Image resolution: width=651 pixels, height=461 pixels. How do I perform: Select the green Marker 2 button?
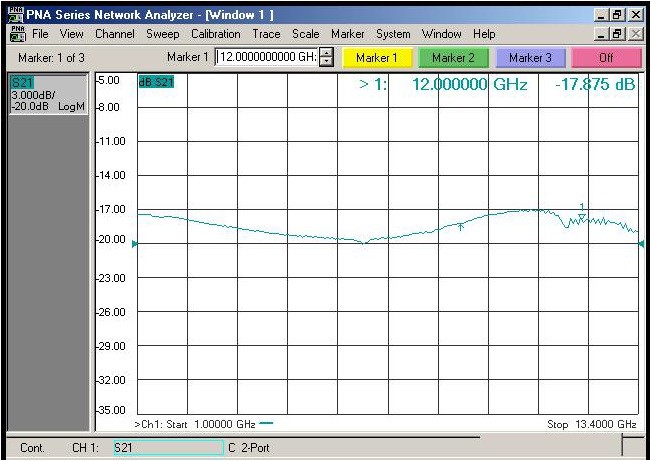click(453, 58)
